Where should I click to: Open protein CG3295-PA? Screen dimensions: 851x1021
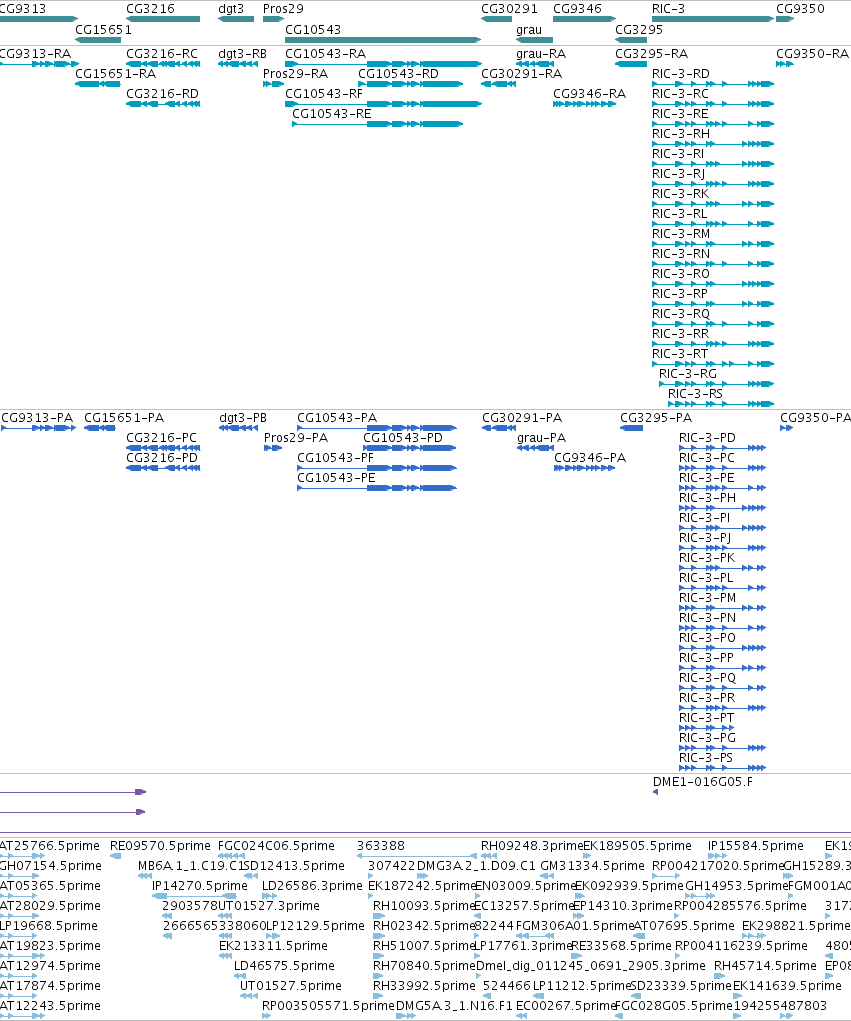(656, 417)
